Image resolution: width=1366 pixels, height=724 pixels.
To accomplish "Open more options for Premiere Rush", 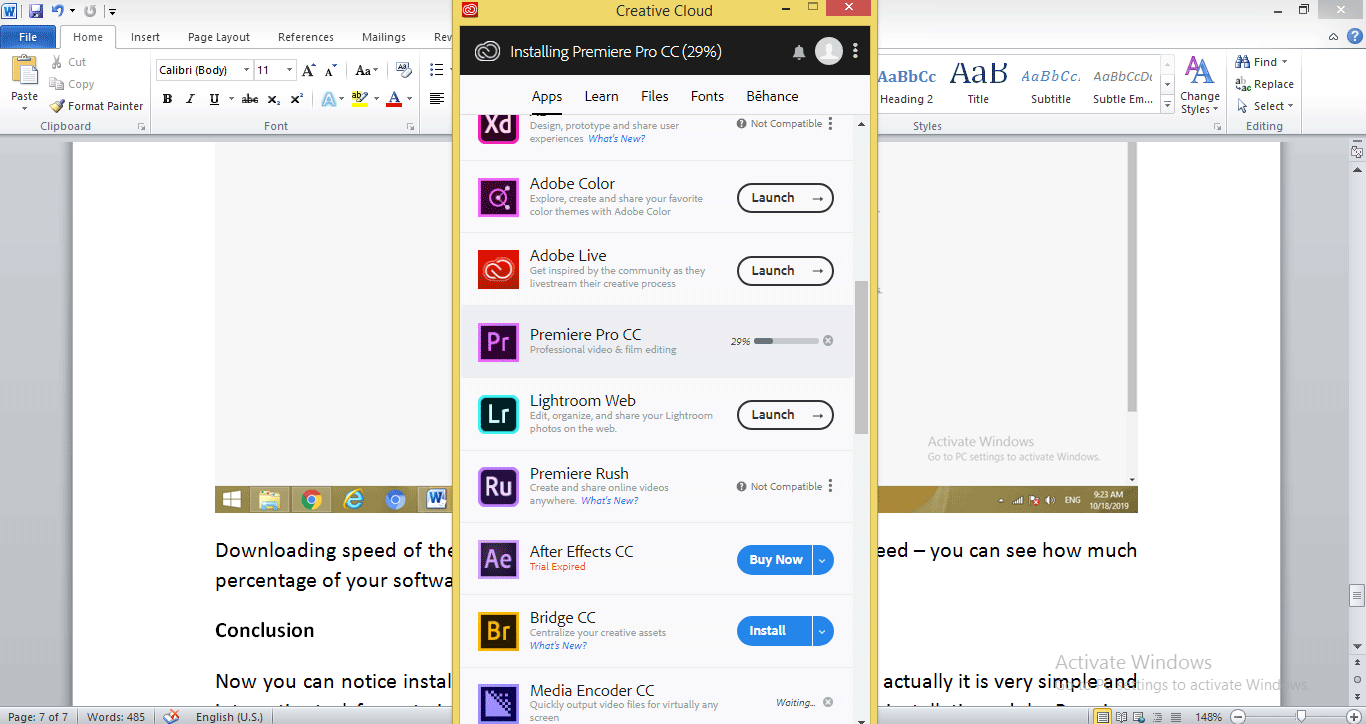I will click(831, 486).
